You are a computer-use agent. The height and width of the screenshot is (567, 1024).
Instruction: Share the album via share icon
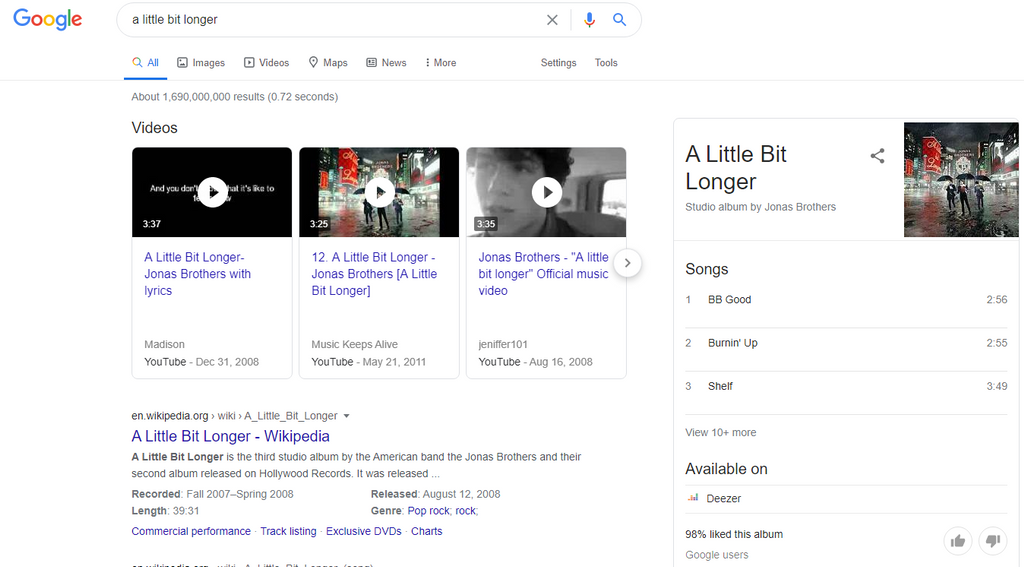pos(877,155)
